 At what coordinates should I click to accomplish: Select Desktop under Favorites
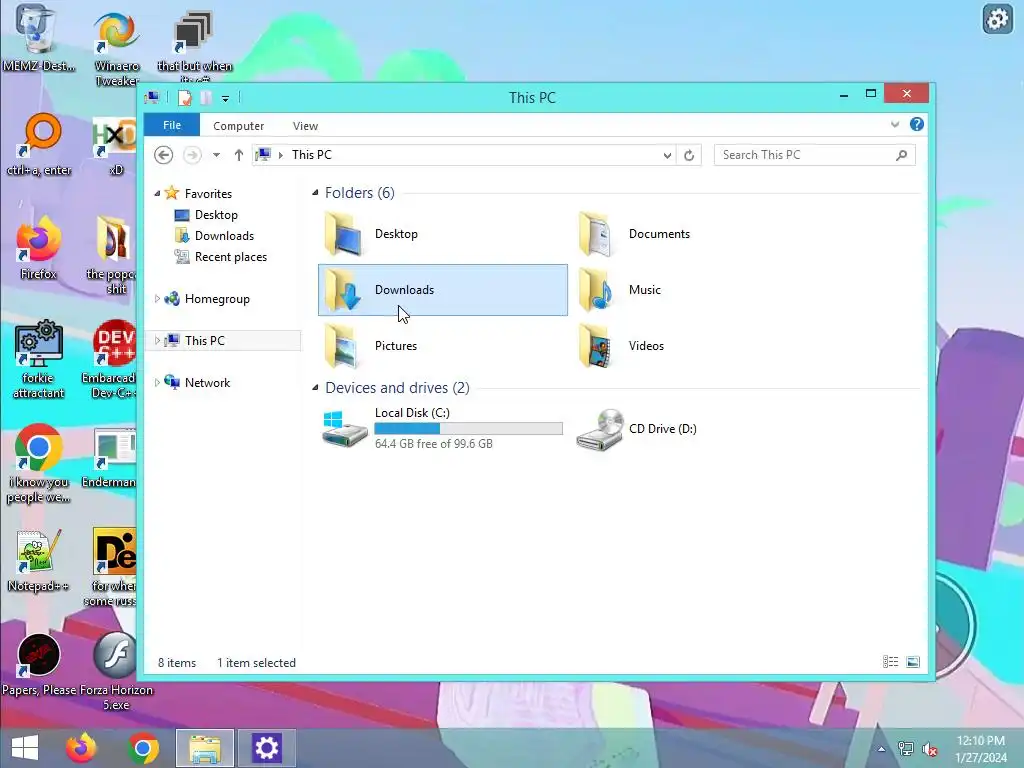pos(216,215)
